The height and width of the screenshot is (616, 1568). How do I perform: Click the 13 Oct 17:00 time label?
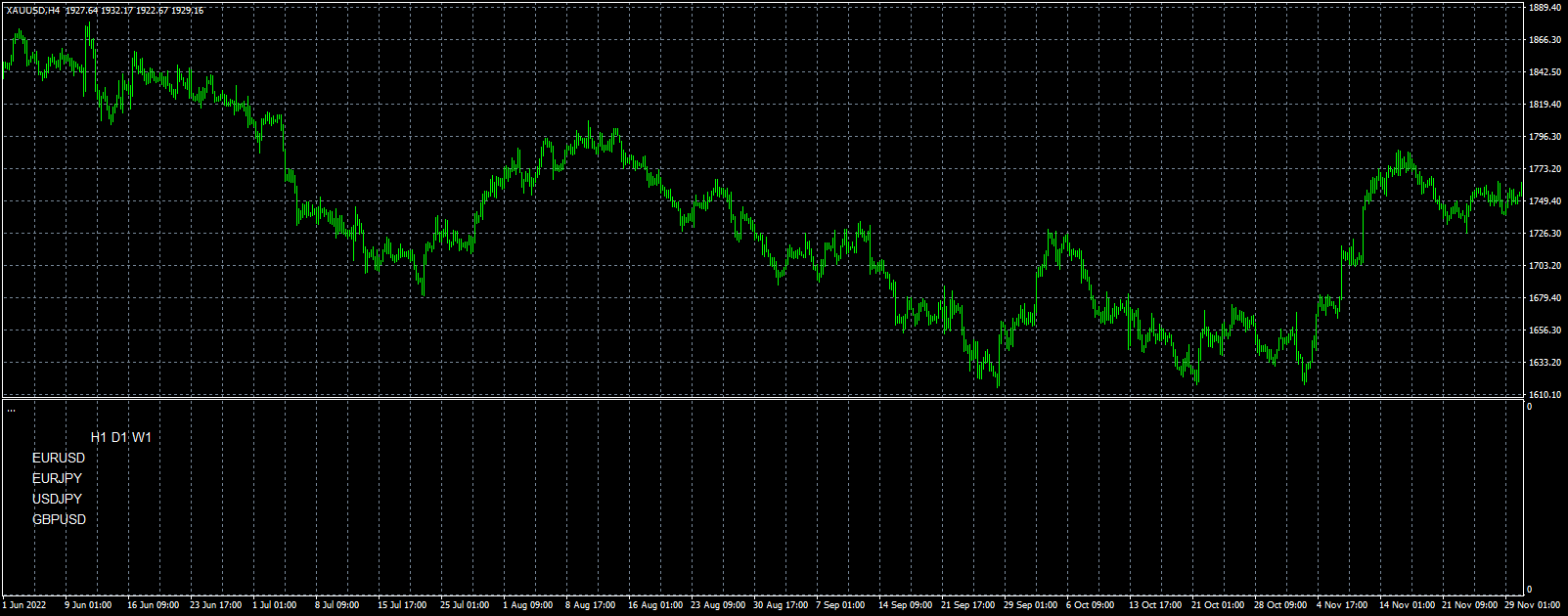coord(1156,605)
